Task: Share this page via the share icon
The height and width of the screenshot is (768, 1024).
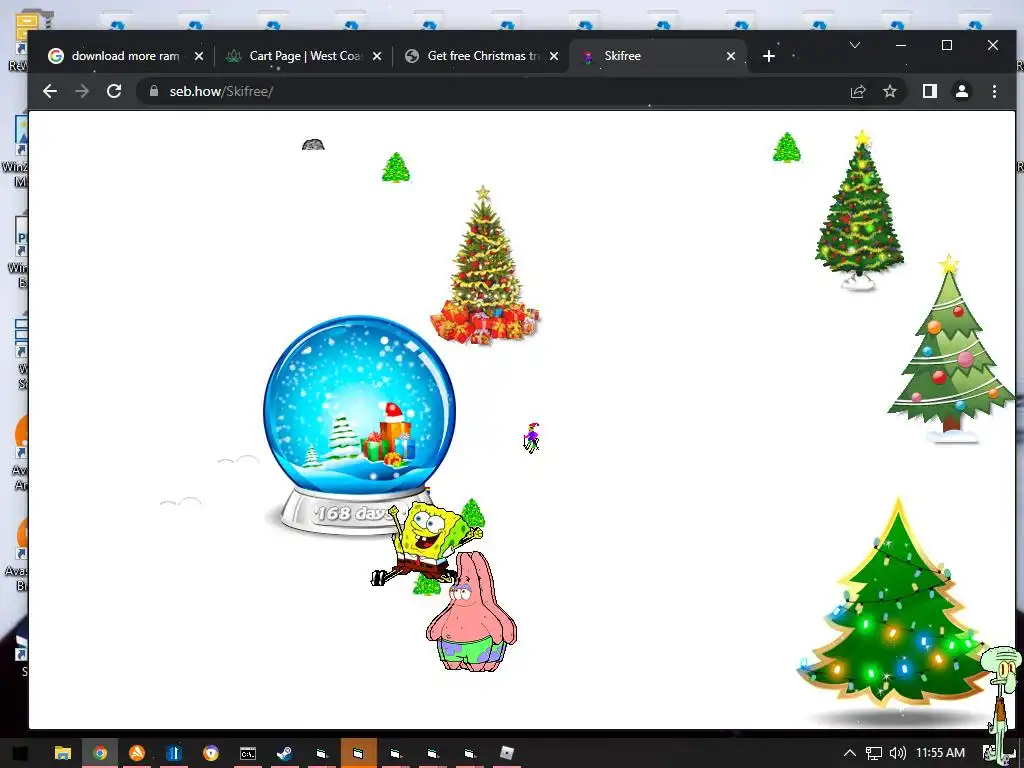Action: [858, 91]
